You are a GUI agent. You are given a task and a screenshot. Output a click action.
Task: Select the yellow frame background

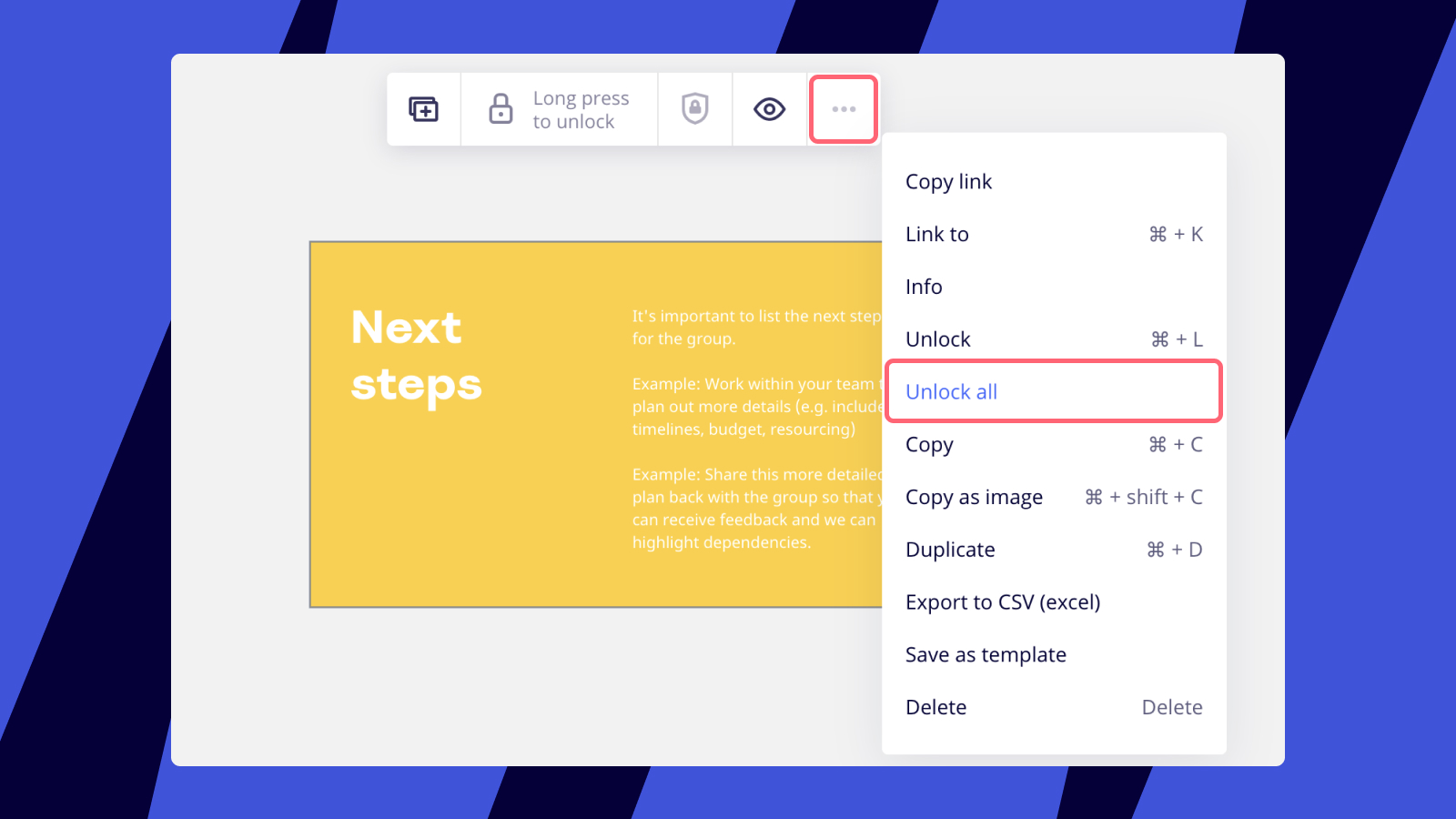point(473,528)
